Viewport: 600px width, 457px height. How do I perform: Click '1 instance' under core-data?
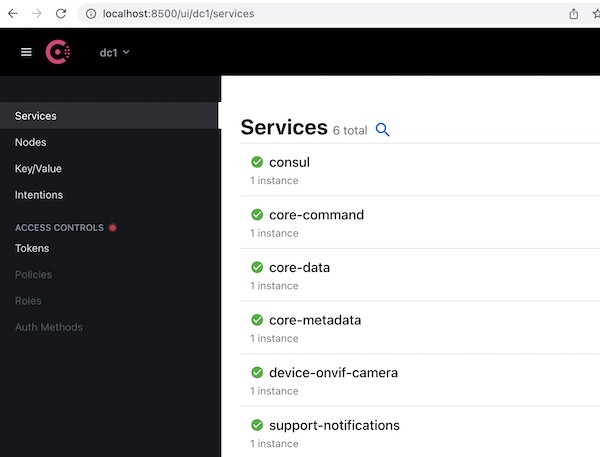tap(274, 286)
